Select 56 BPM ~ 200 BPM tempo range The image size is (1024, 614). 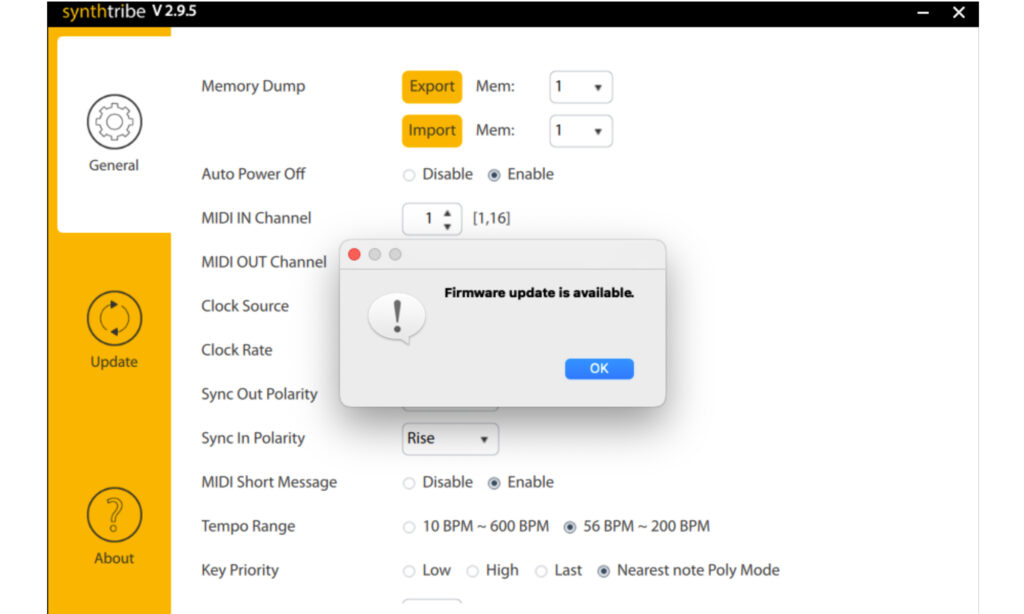[x=569, y=526]
